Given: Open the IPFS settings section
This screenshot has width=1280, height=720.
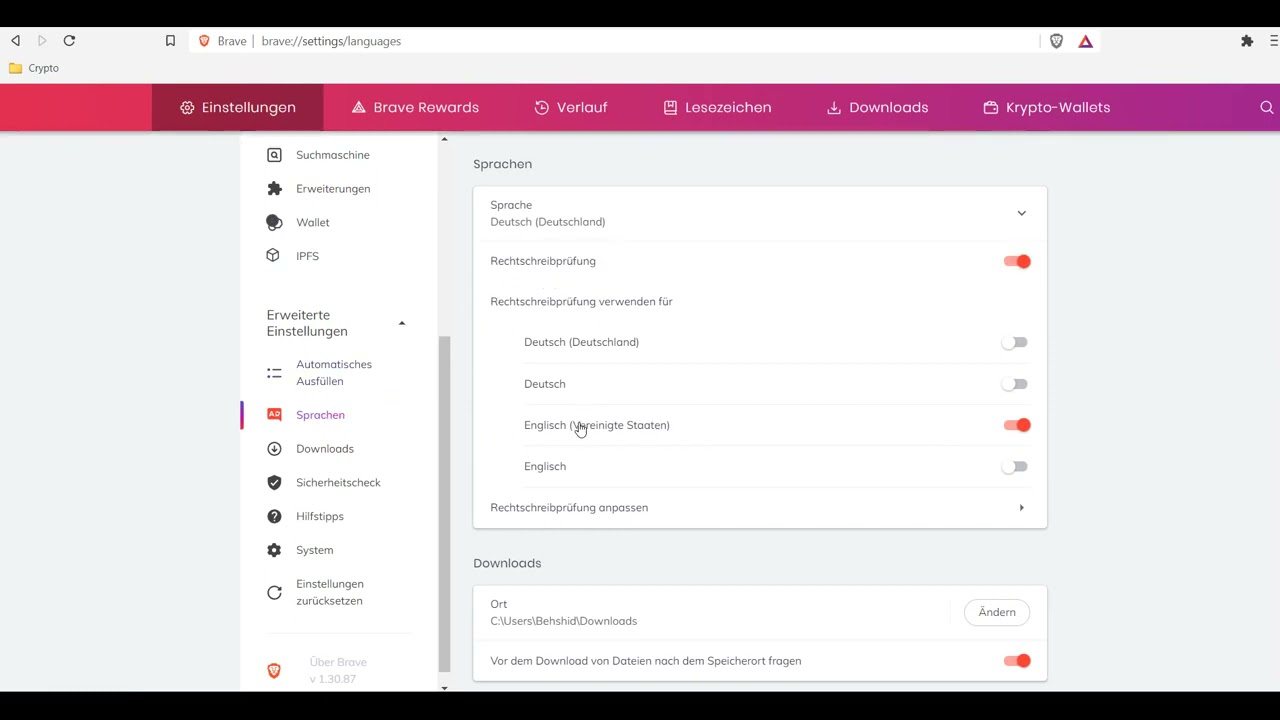Looking at the screenshot, I should [307, 256].
